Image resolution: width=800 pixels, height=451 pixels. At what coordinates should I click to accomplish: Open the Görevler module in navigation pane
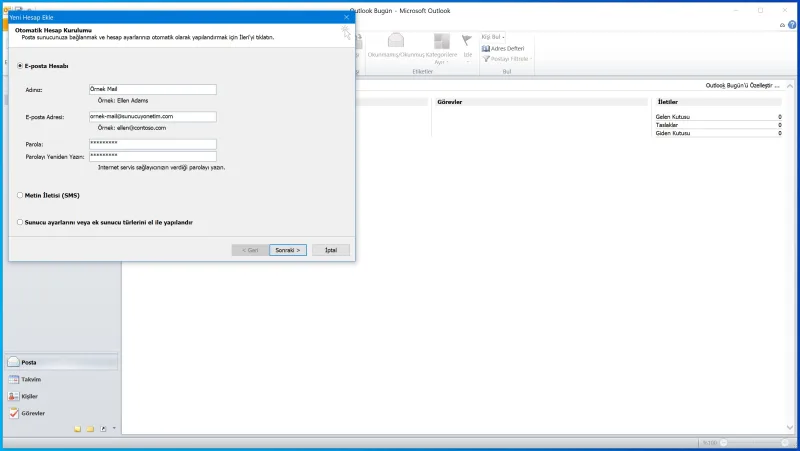[62, 413]
